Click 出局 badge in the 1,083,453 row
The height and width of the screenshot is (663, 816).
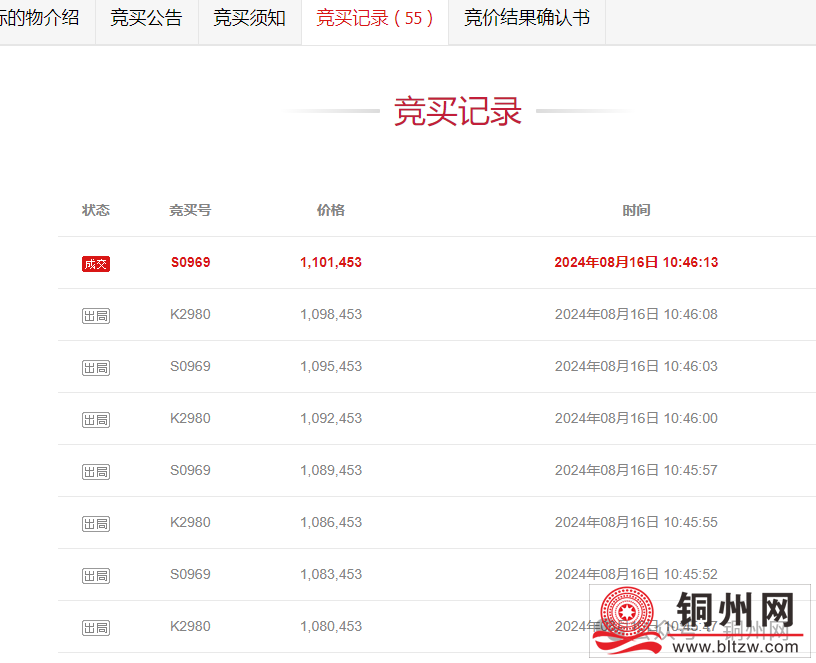point(96,576)
